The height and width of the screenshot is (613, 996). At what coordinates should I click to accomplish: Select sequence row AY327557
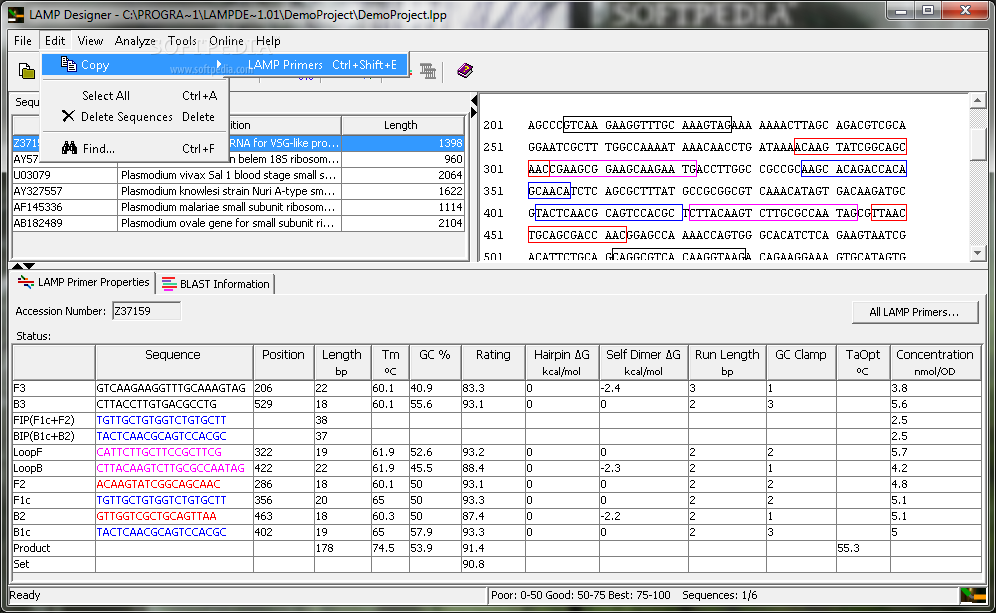[x=238, y=191]
